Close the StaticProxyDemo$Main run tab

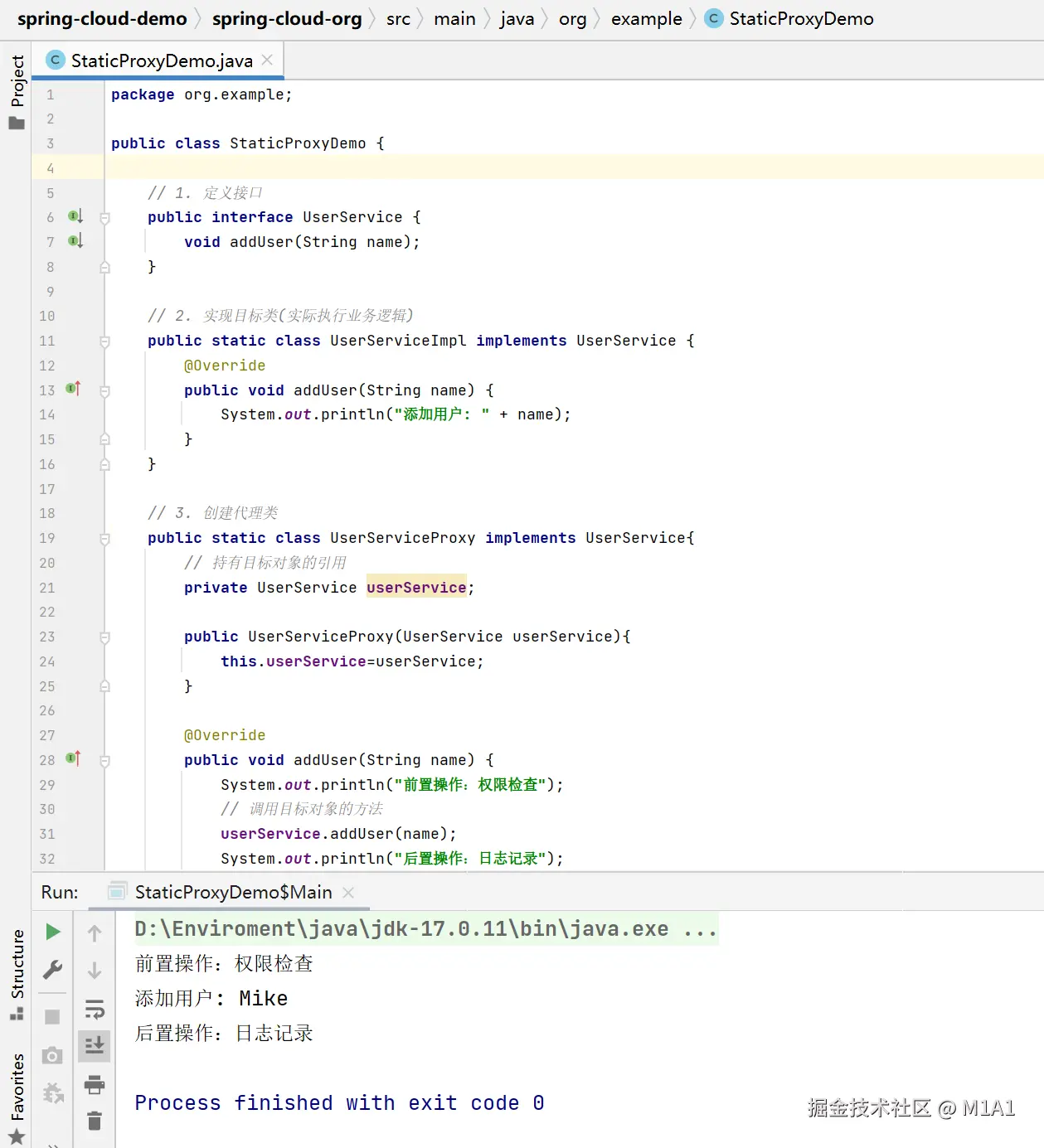(348, 893)
